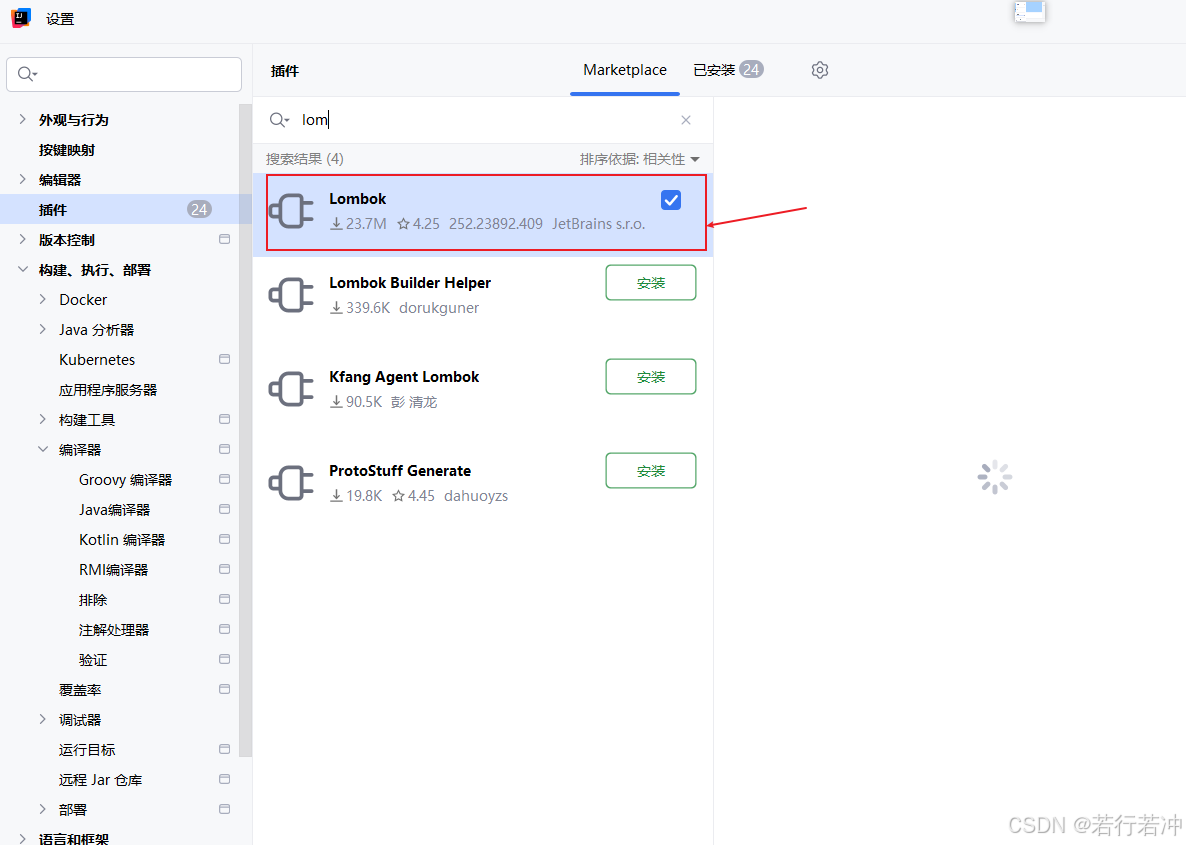Open 应用程序服务器 settings page
The image size is (1186, 845).
tap(108, 390)
